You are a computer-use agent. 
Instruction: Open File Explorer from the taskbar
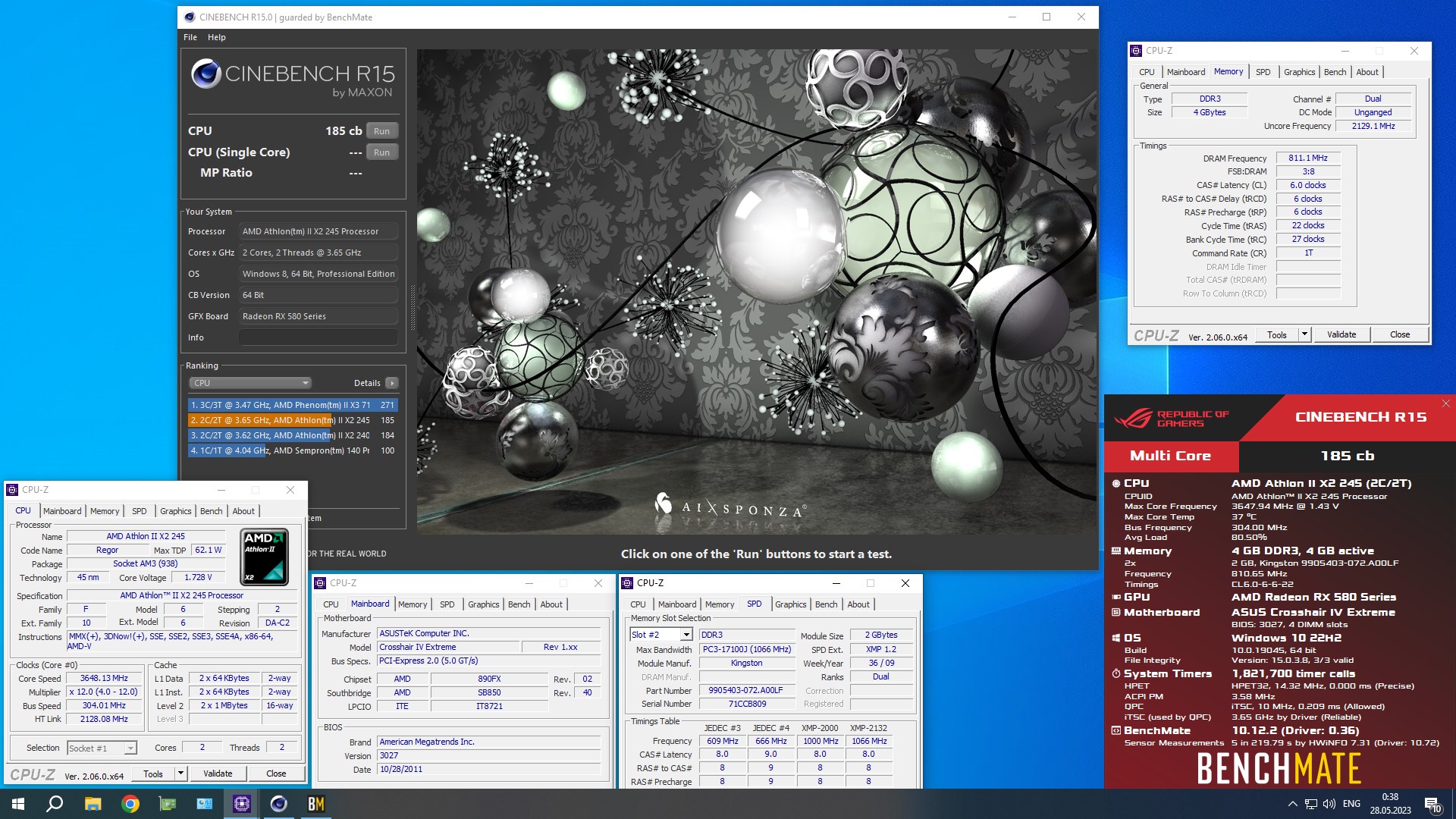click(x=93, y=804)
